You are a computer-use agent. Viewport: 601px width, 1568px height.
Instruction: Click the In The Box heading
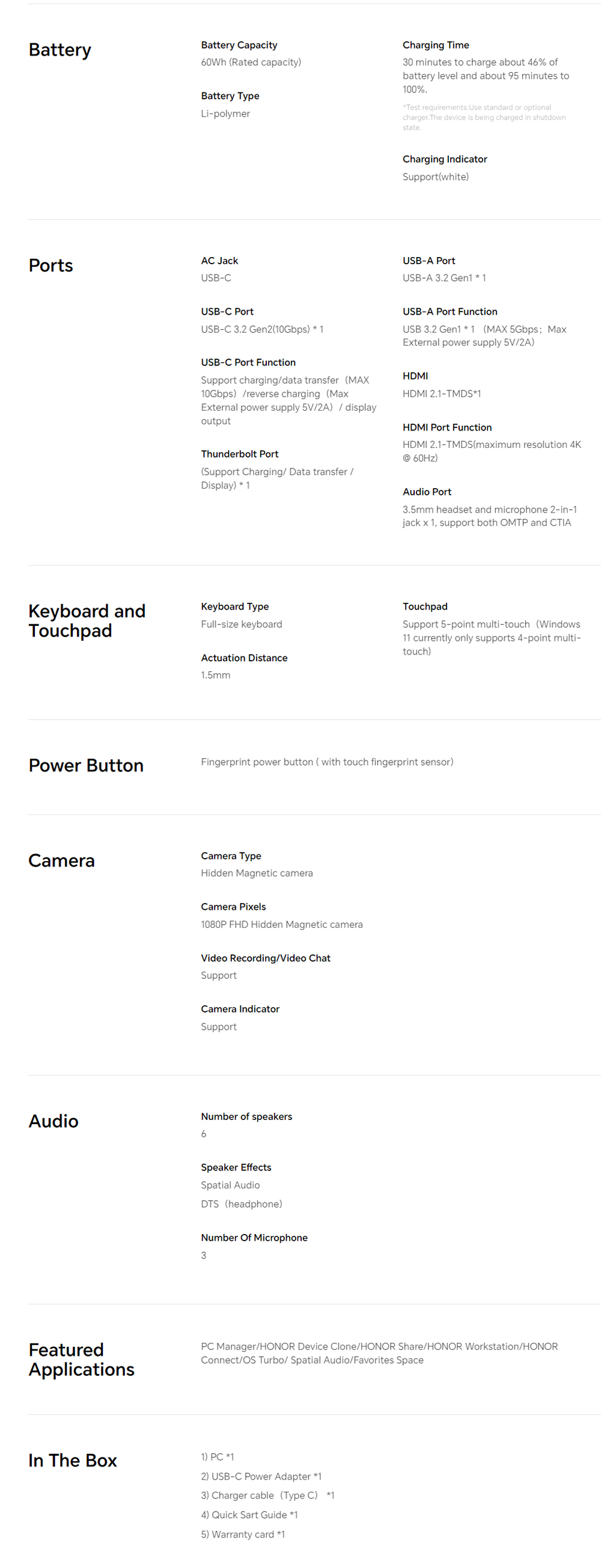point(73,1460)
